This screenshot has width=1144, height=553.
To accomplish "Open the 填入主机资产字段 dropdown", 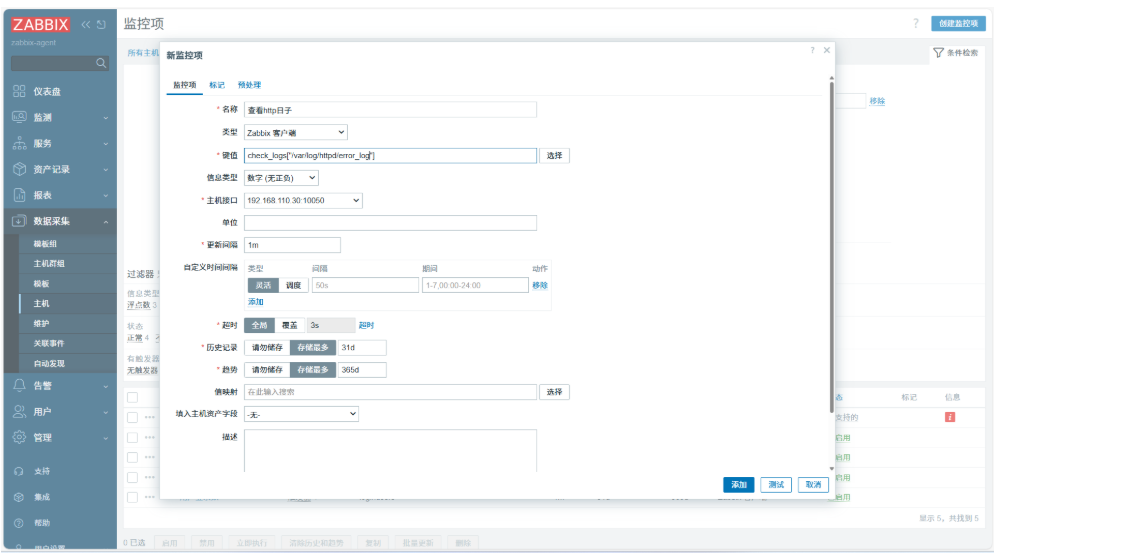I will (301, 414).
